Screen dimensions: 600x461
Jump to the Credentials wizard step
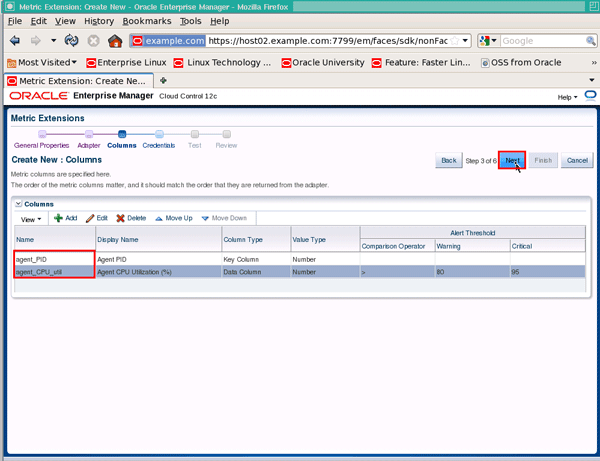pos(159,145)
